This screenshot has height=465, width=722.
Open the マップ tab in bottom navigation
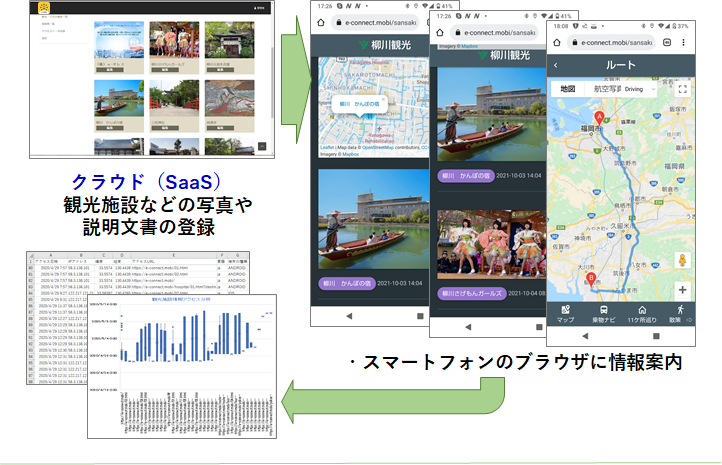coord(565,314)
